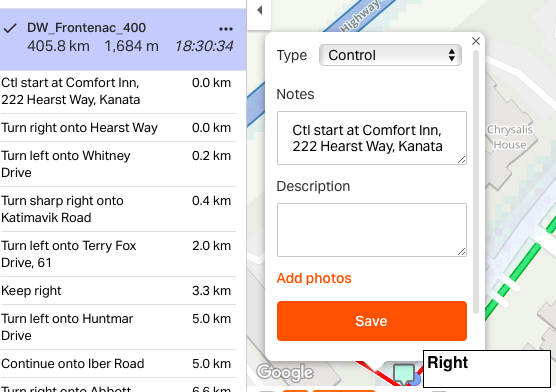Open the three-dot menu for DW_Frontenac_400
556x392 pixels.
(226, 29)
